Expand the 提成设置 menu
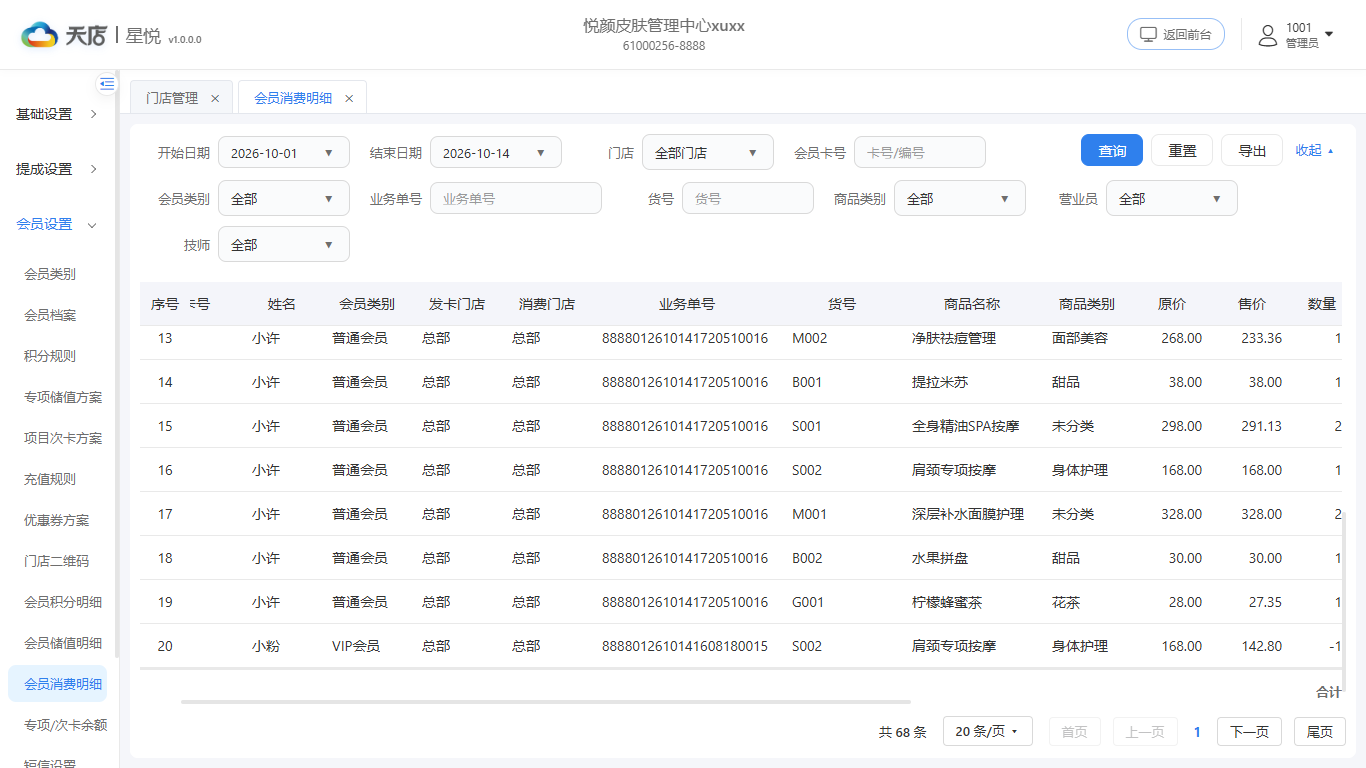This screenshot has width=1366, height=768. pos(57,169)
